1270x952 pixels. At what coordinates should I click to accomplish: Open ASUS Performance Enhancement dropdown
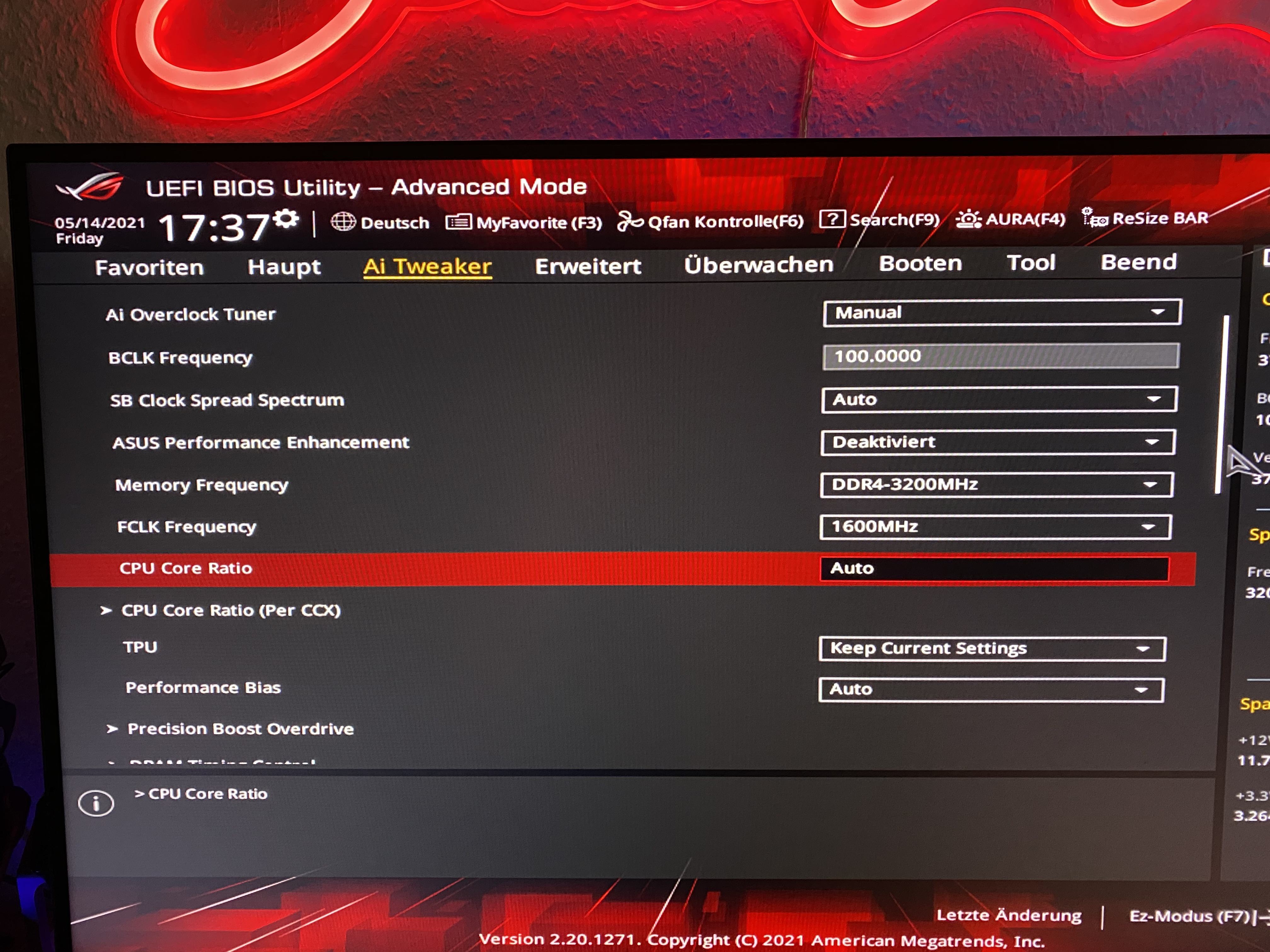click(998, 442)
